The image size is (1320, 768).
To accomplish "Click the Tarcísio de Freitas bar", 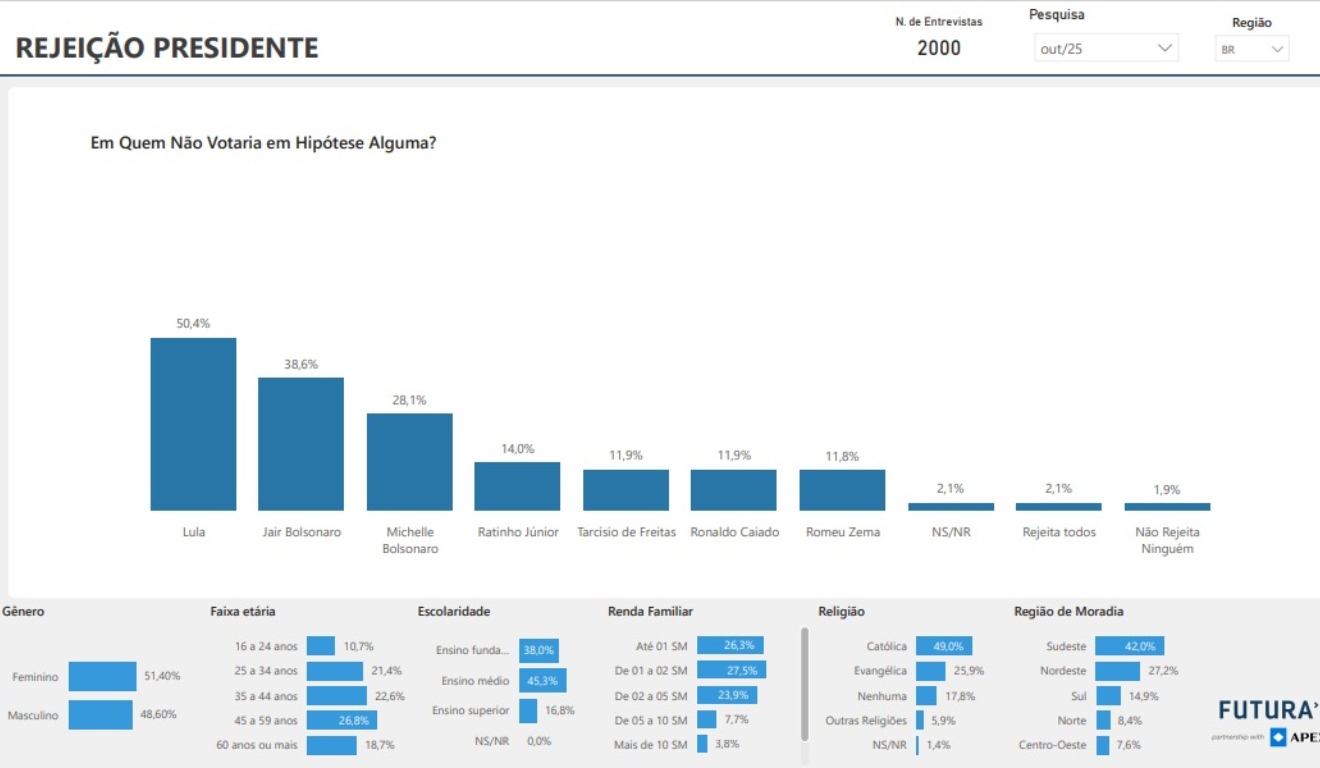I will [x=626, y=490].
